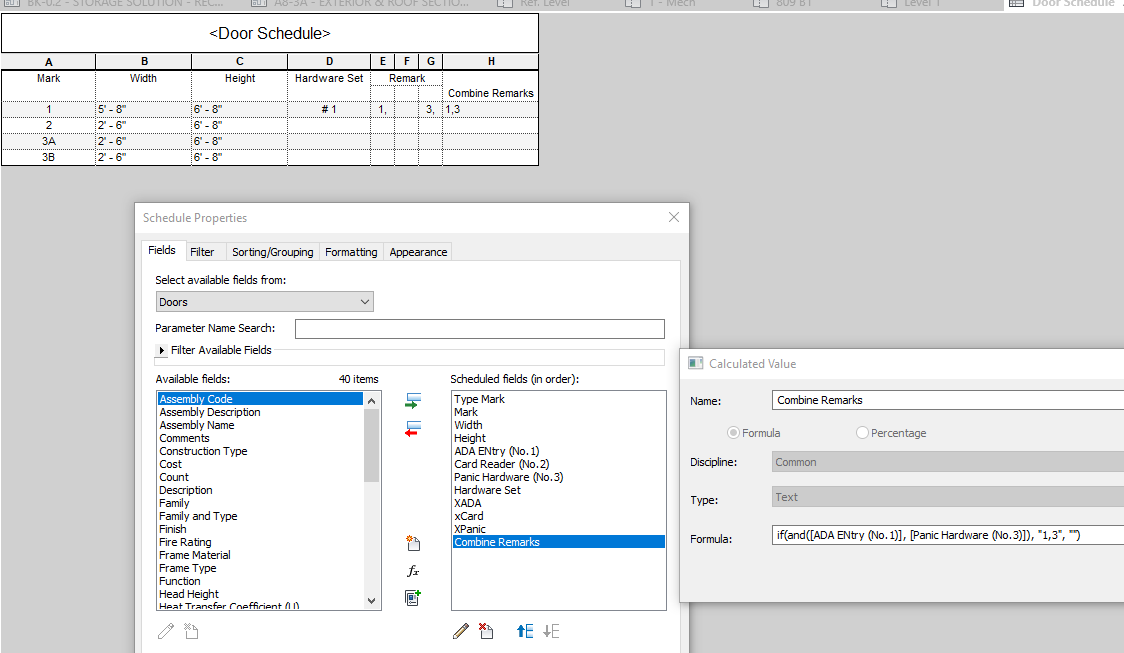Viewport: 1124px width, 653px height.
Task: Open the Appearance tab
Action: point(417,251)
